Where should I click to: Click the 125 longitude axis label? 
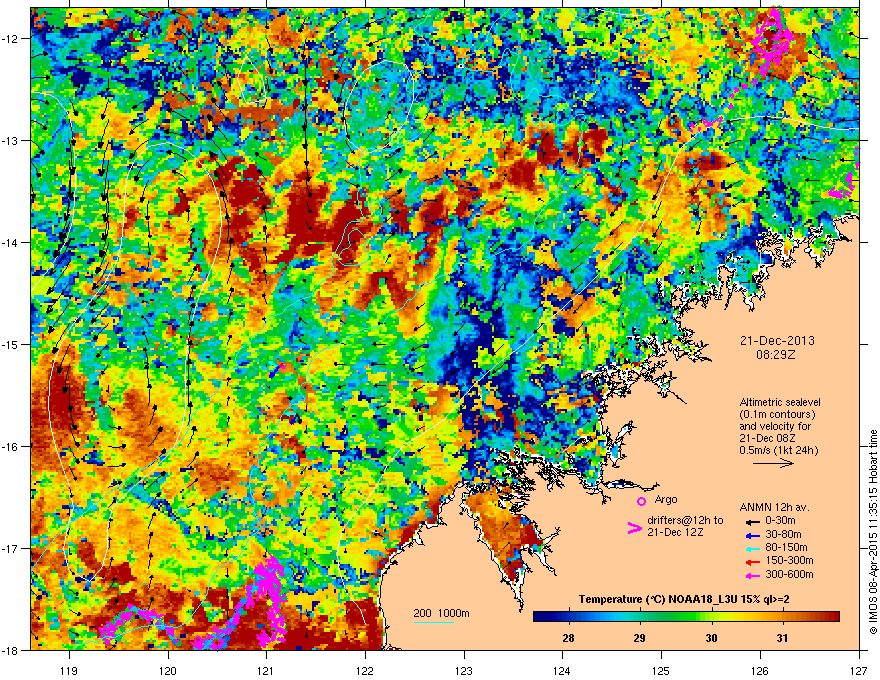tap(661, 670)
